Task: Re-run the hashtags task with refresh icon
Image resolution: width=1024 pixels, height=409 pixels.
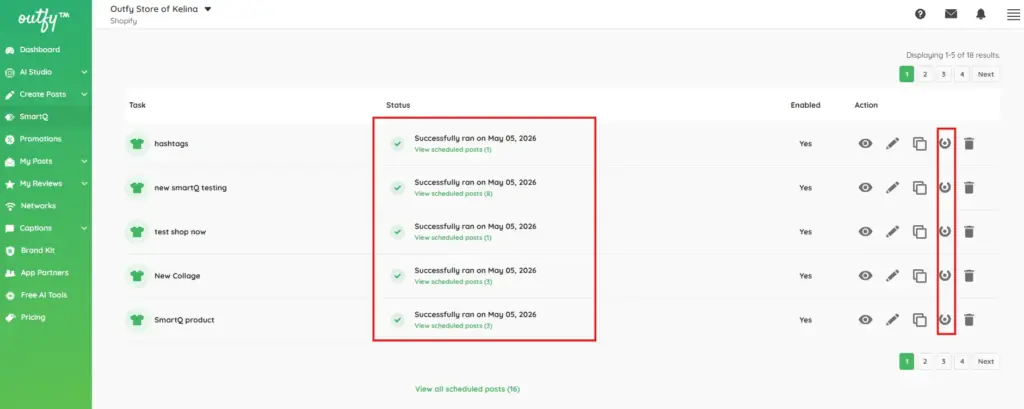Action: [945, 143]
